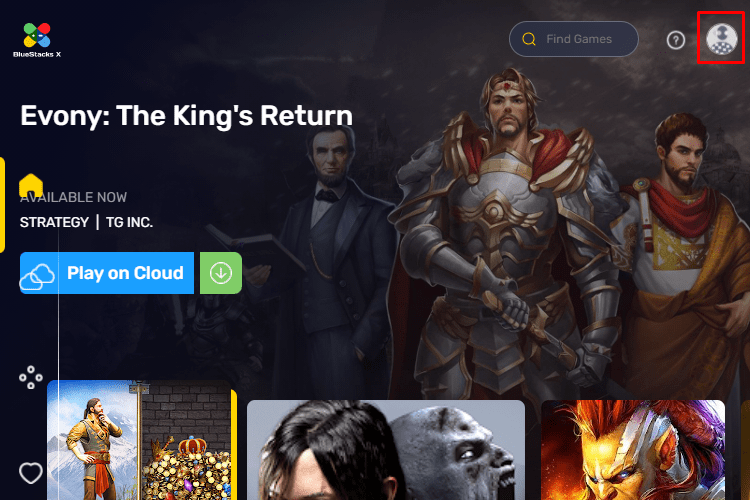Click the STRATEGY genre label
750x500 pixels.
(x=54, y=222)
